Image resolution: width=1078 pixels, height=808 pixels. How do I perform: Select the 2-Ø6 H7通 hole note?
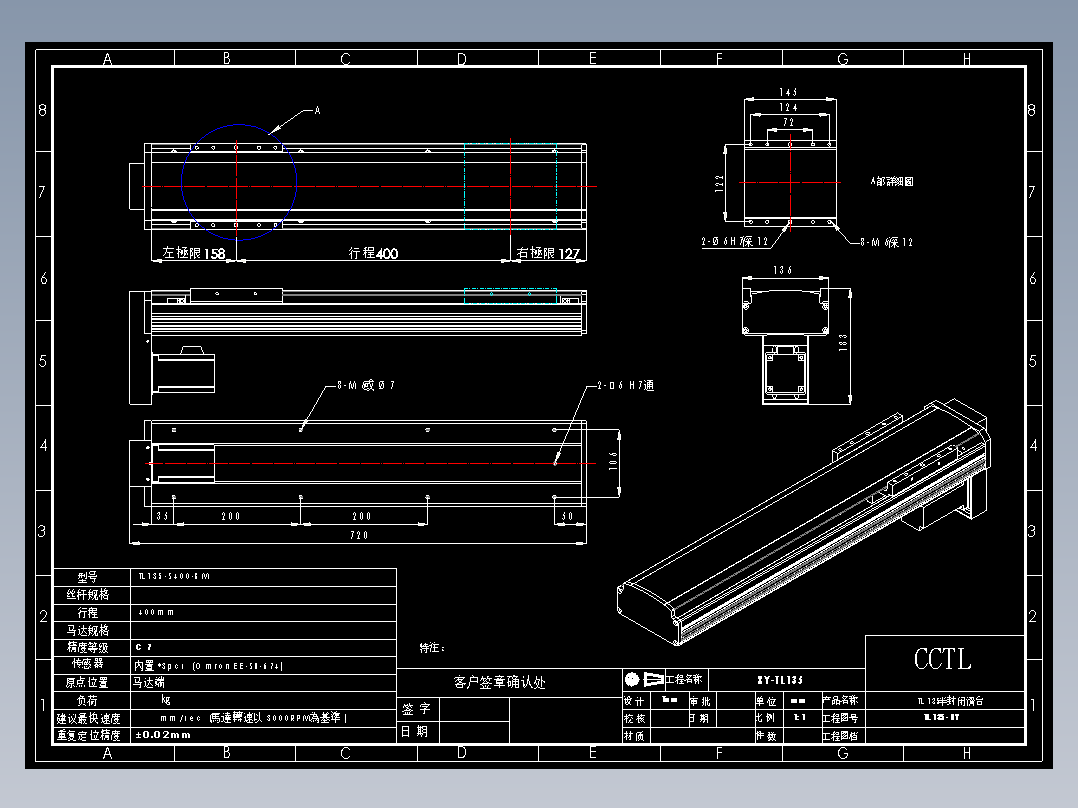(626, 385)
